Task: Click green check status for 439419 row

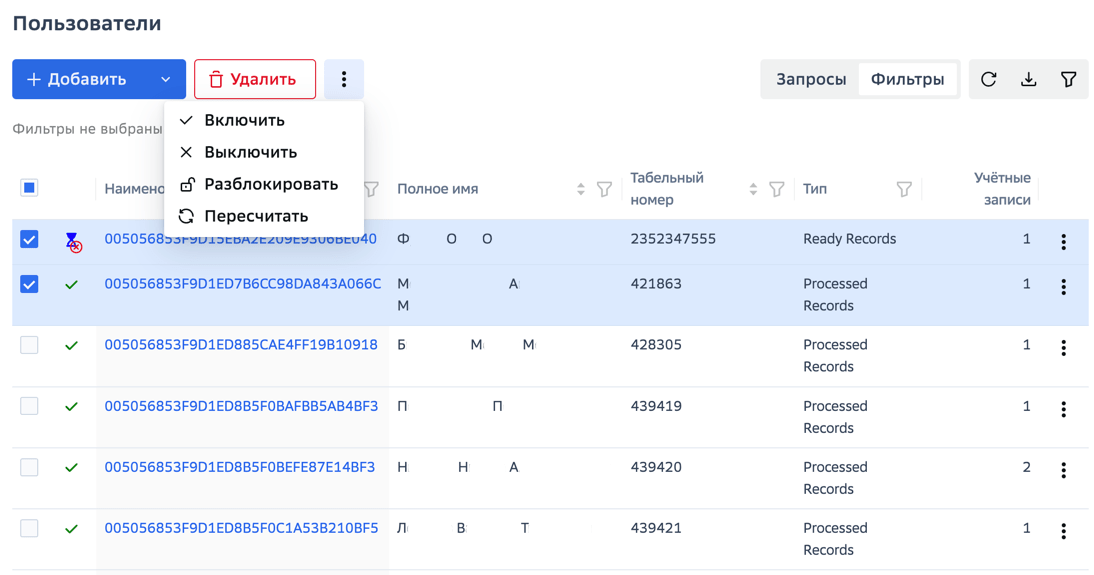Action: [71, 407]
